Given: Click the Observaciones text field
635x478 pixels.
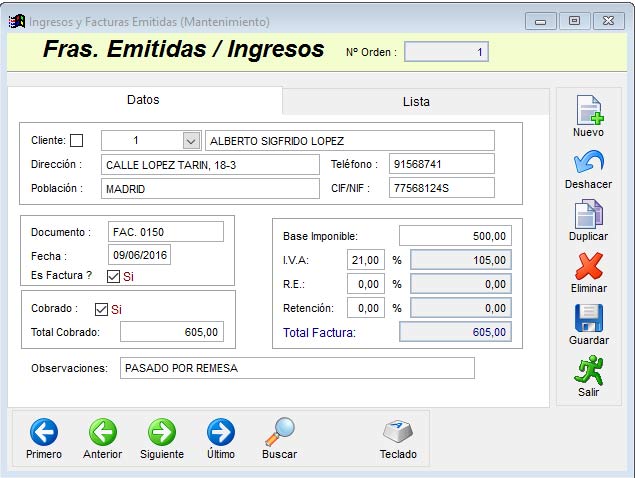Looking at the screenshot, I should [x=297, y=368].
